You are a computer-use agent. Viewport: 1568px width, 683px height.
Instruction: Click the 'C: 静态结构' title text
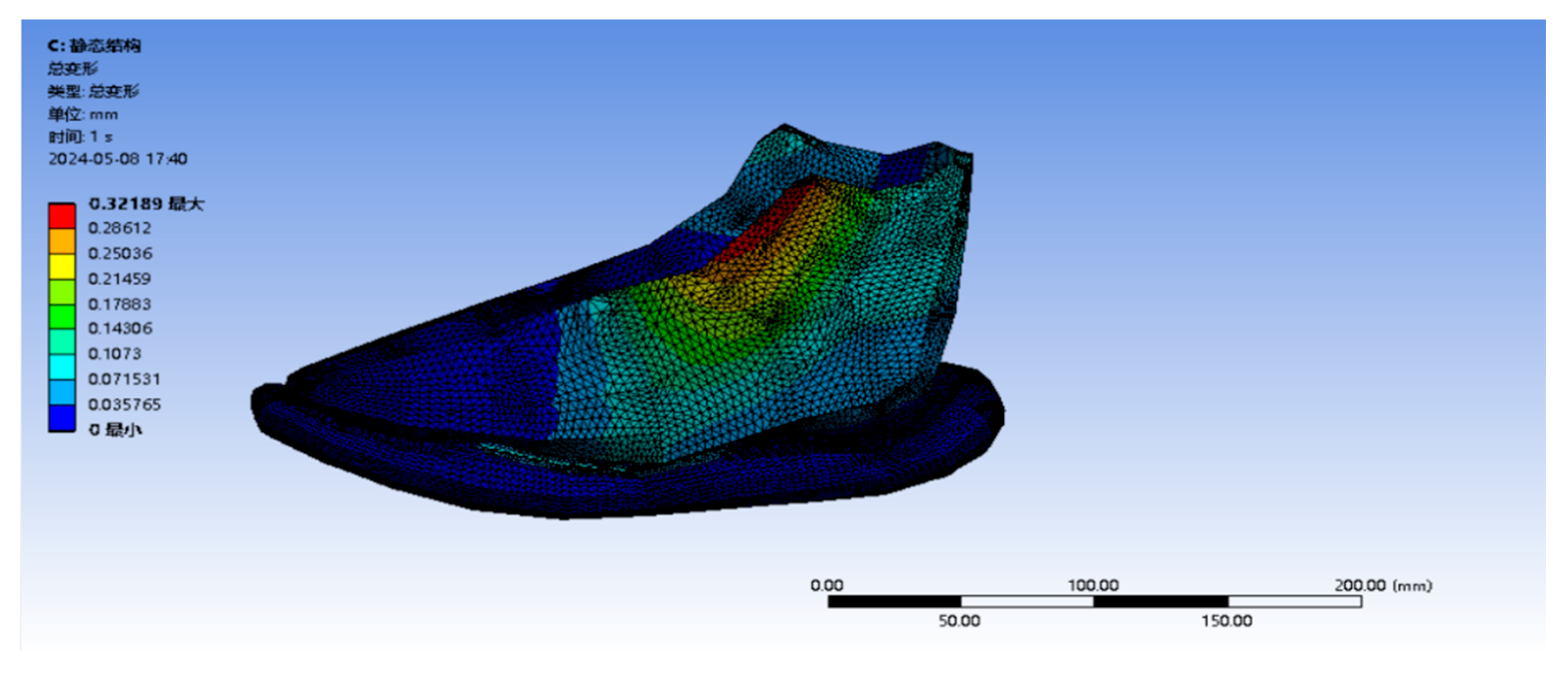click(x=94, y=46)
